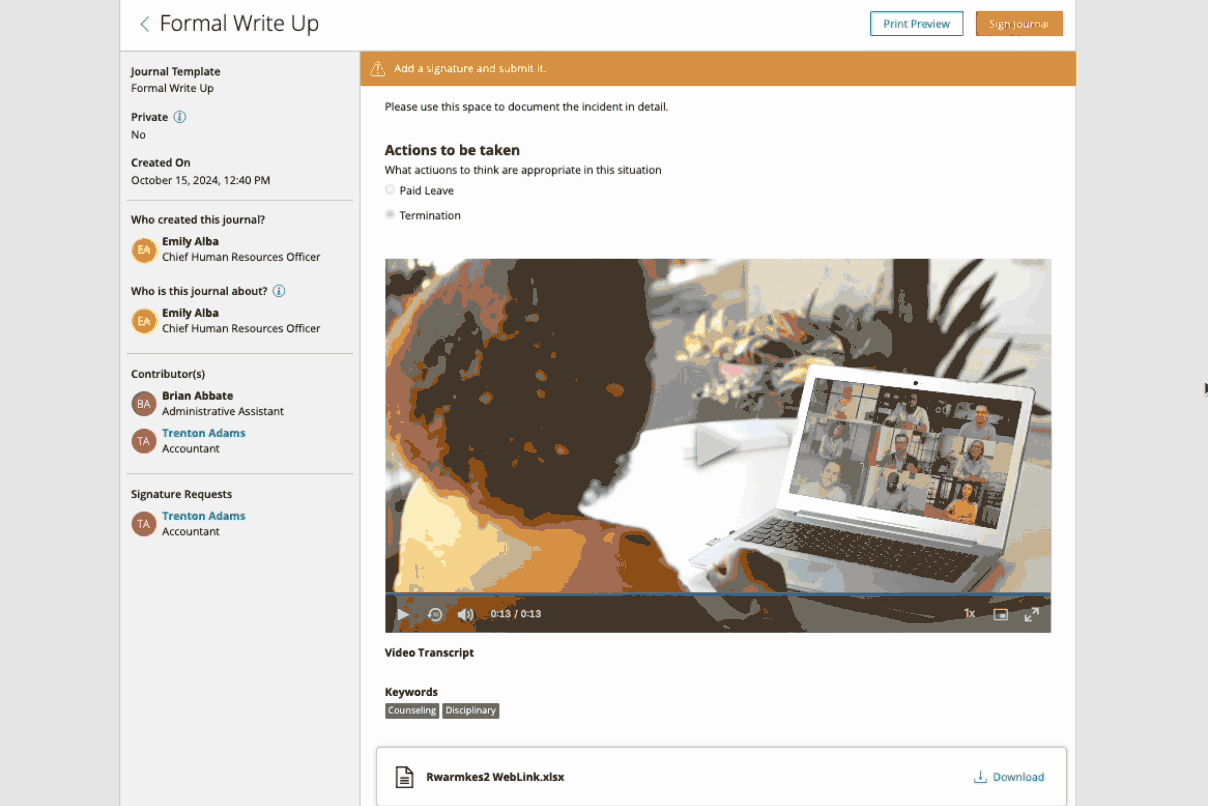1208x806 pixels.
Task: Open Trenton Adams link under Contributor(s)
Action: [204, 433]
